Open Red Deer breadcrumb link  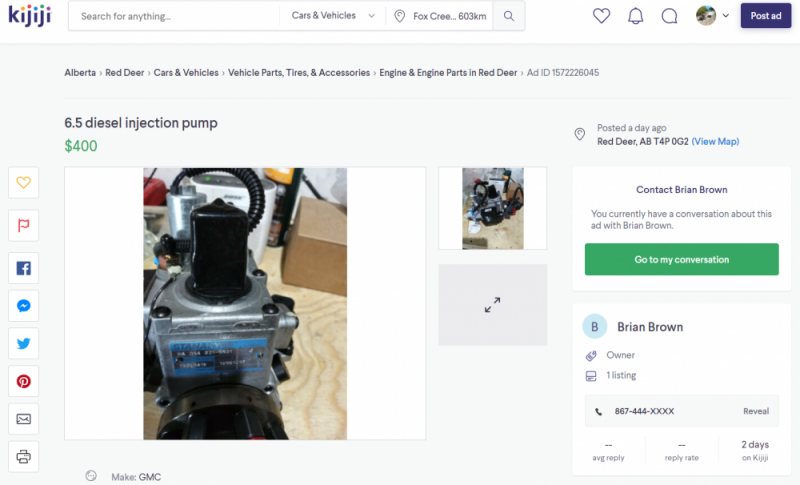126,73
